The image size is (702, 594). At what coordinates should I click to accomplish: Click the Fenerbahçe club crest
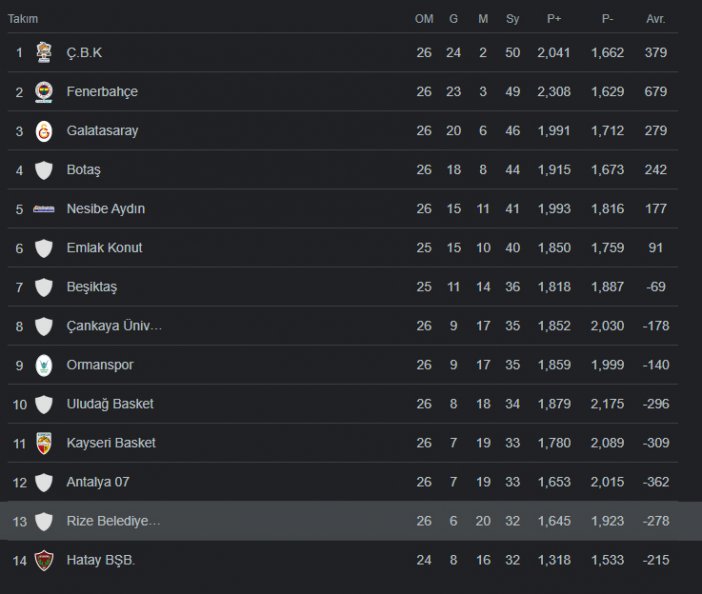[43, 91]
